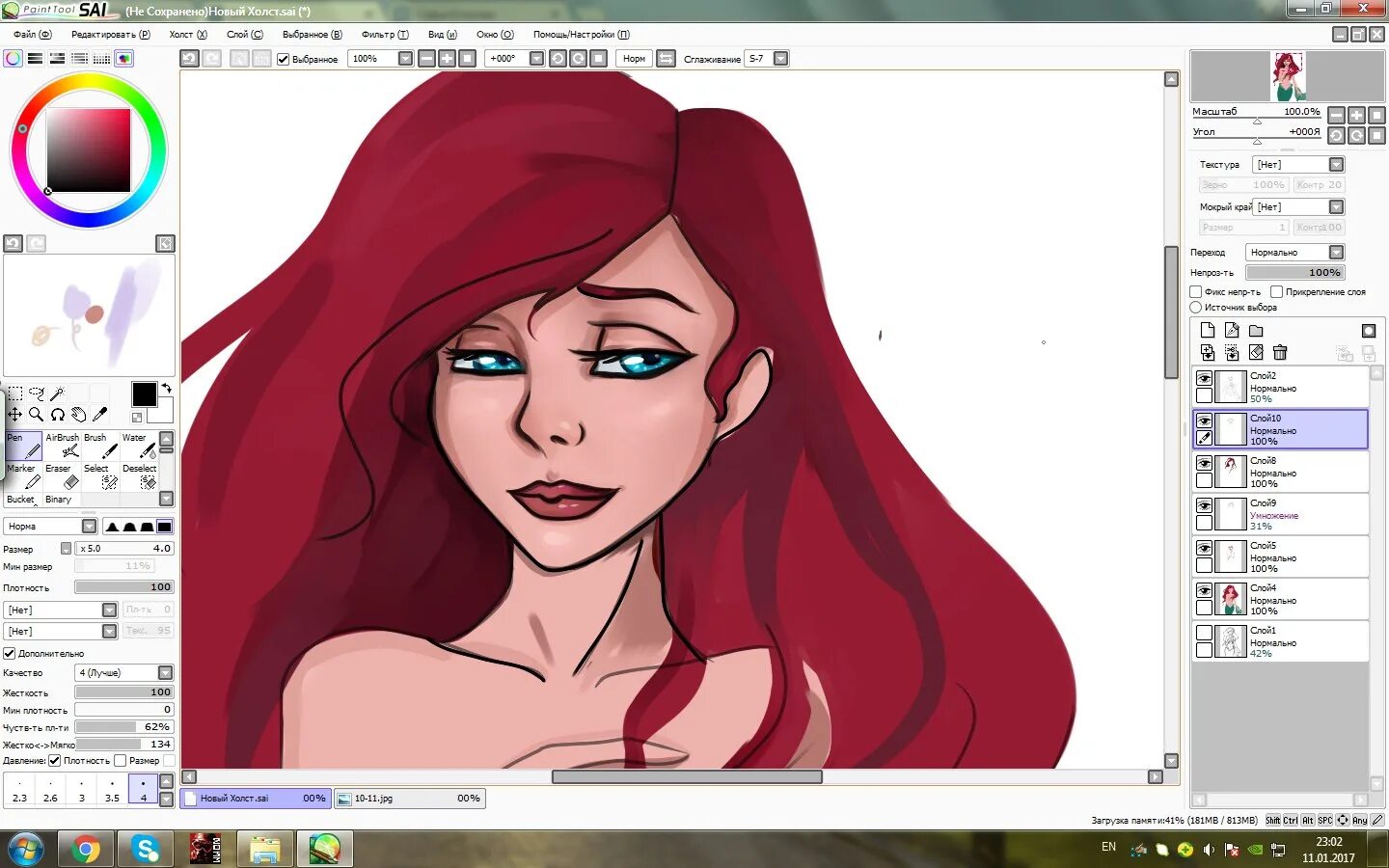Activate the zoom magnifier tool

[37, 415]
